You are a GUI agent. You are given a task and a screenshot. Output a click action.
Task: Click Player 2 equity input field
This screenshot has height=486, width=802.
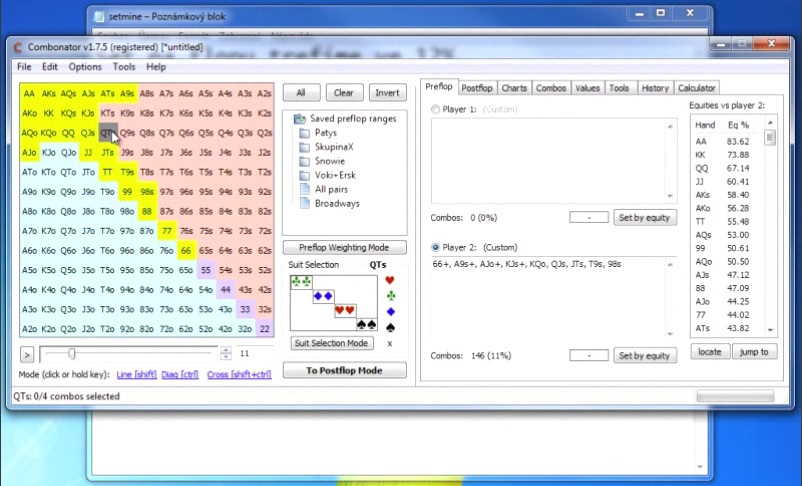[x=589, y=356]
